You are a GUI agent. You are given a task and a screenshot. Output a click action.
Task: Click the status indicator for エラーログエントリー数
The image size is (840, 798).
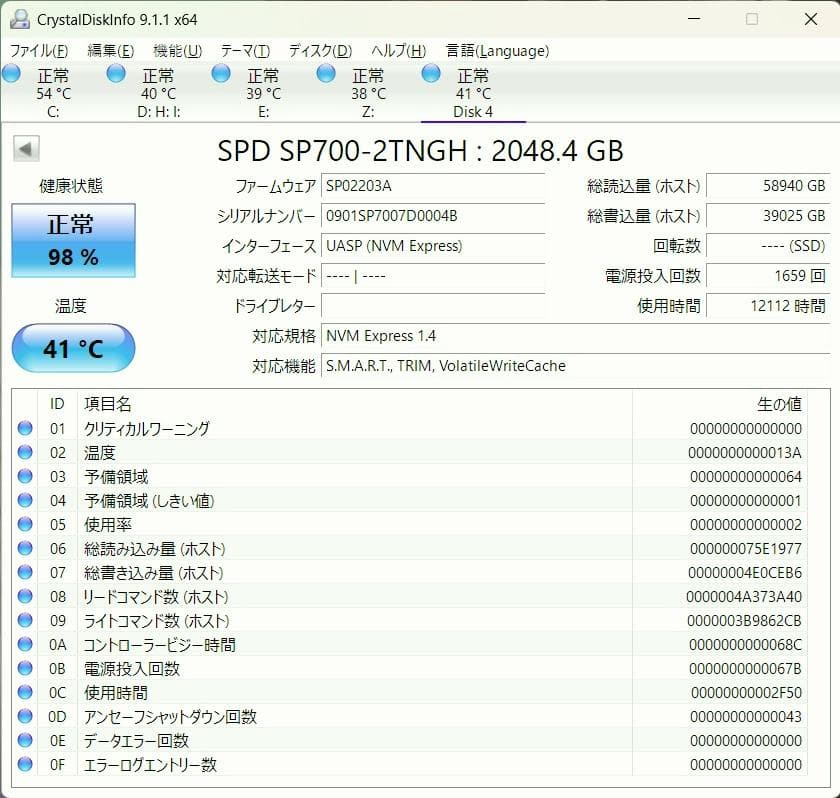tap(24, 764)
